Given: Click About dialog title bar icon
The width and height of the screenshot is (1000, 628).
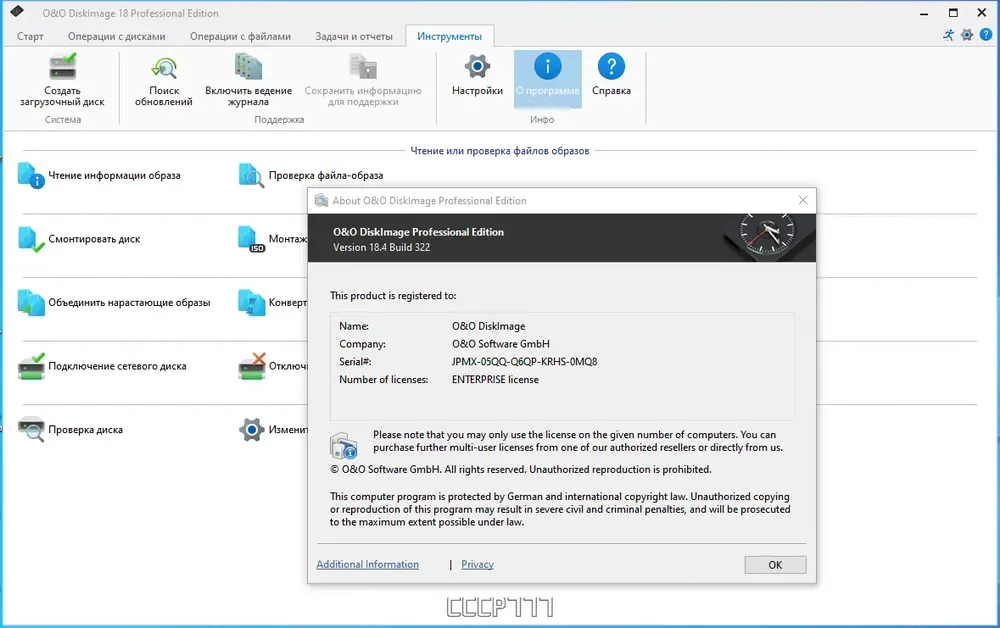Looking at the screenshot, I should tap(321, 200).
